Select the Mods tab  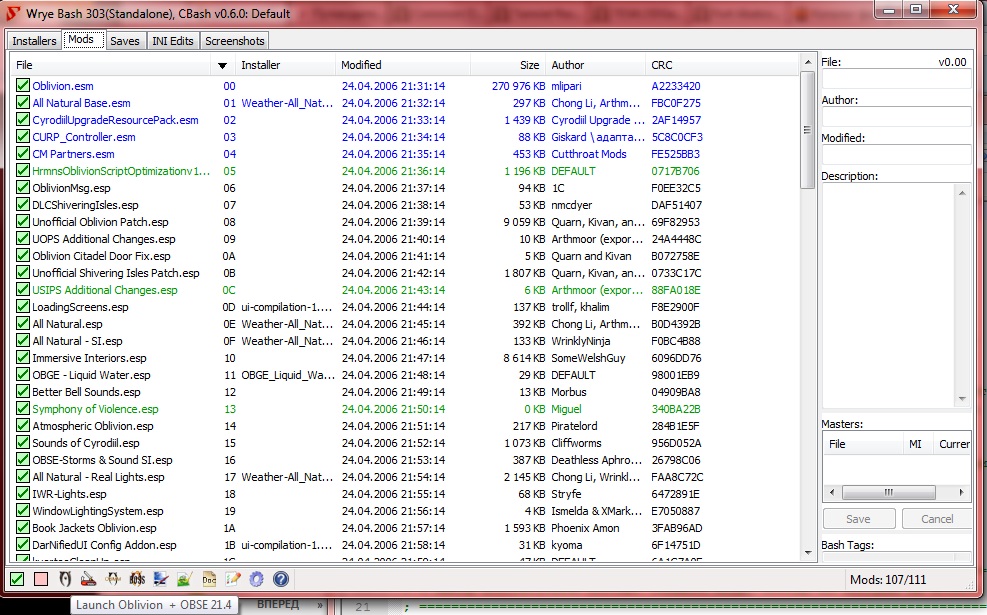[x=81, y=39]
